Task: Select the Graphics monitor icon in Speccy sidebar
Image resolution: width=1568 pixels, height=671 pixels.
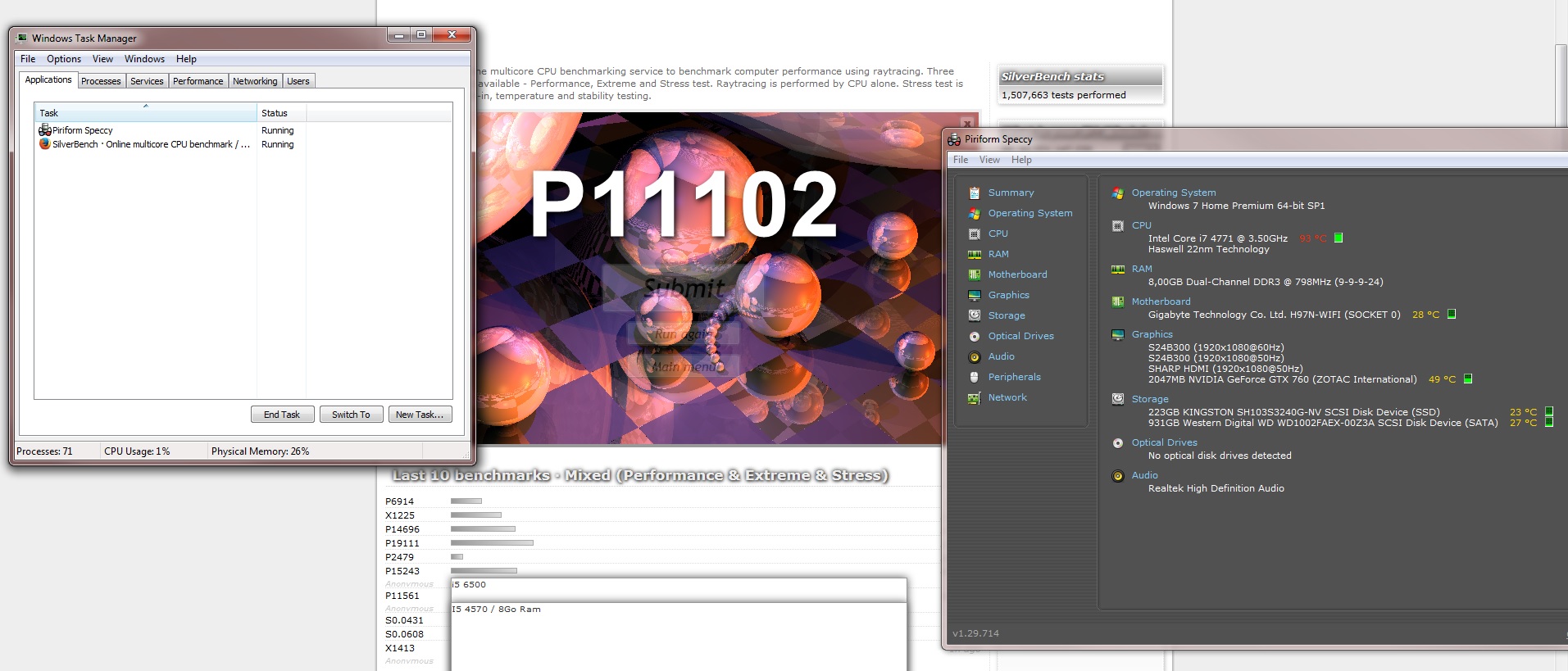Action: click(975, 295)
